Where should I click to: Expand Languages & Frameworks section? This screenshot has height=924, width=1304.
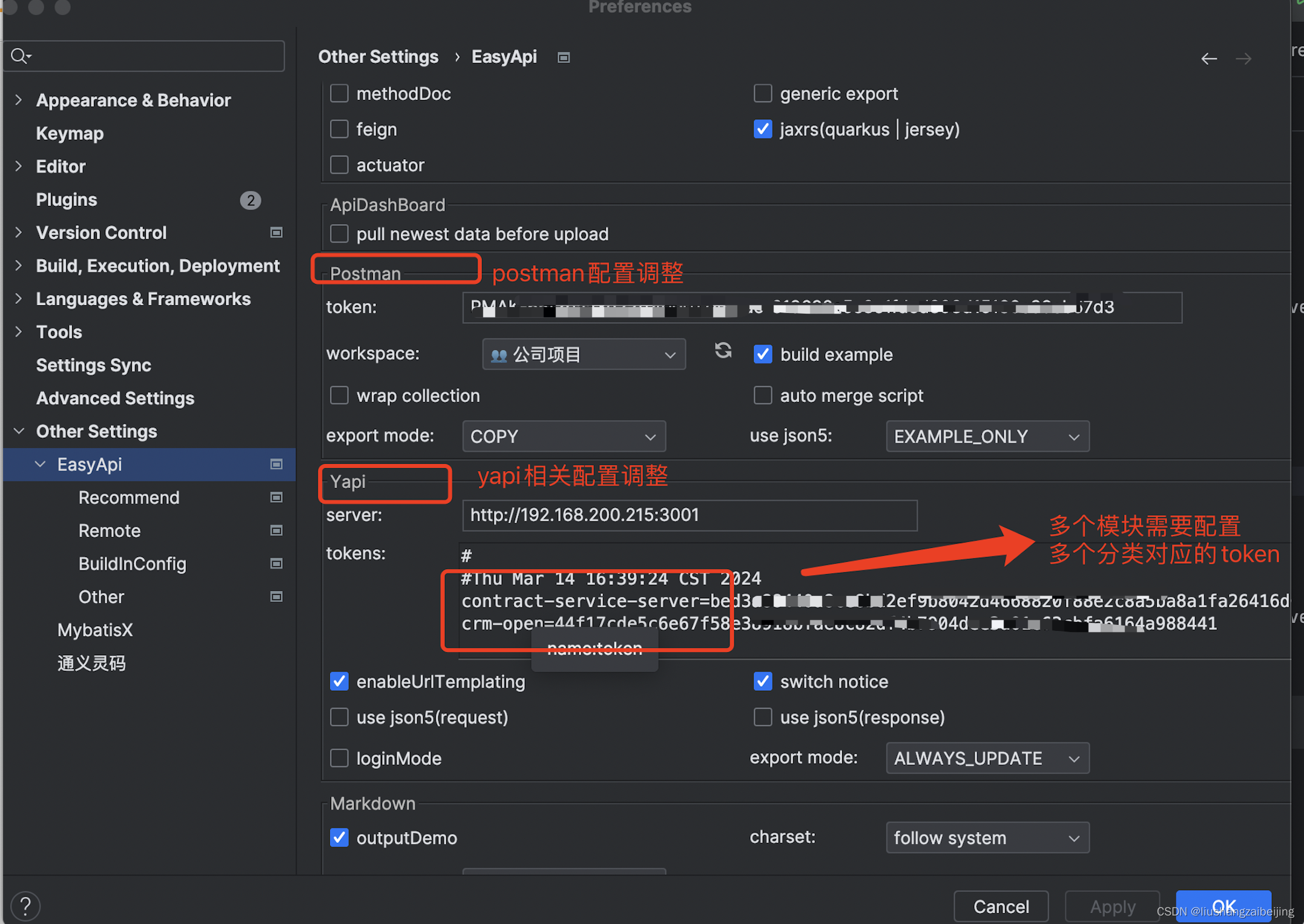(19, 299)
